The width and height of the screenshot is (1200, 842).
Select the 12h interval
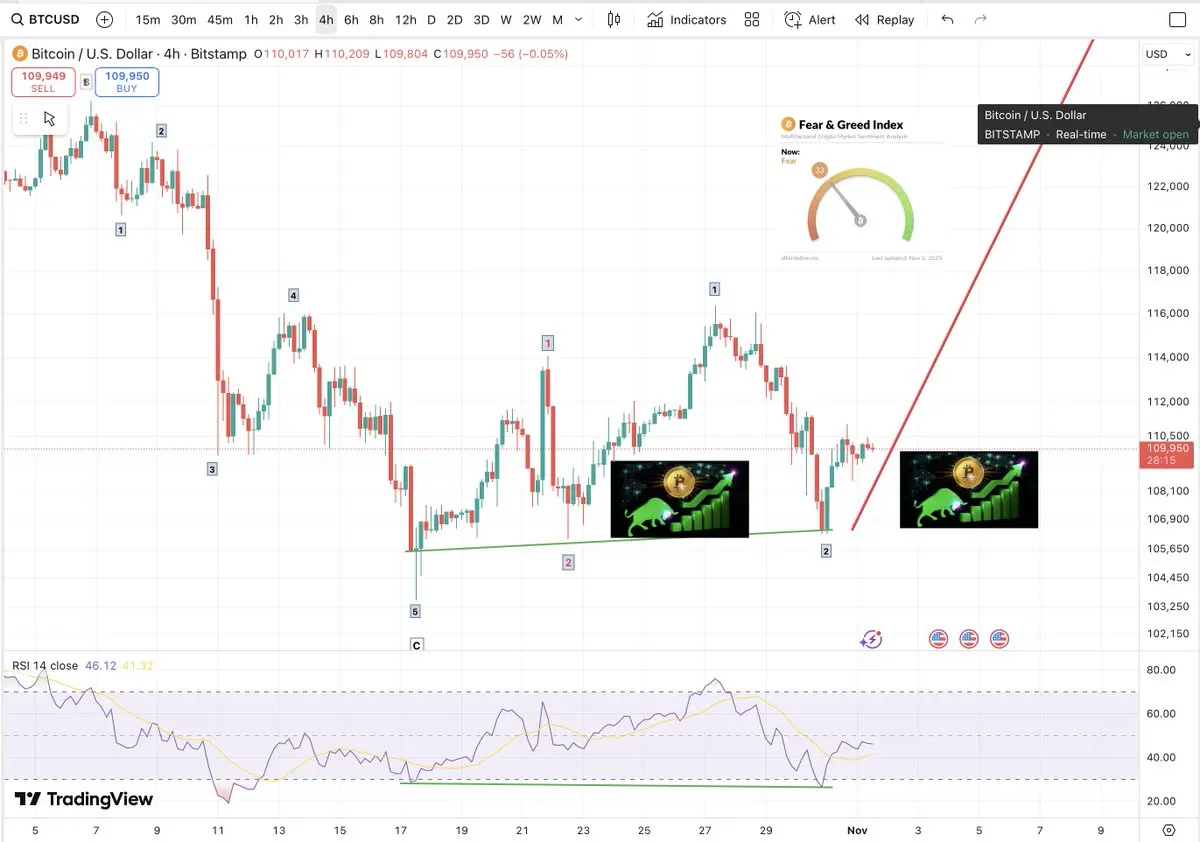tap(405, 19)
